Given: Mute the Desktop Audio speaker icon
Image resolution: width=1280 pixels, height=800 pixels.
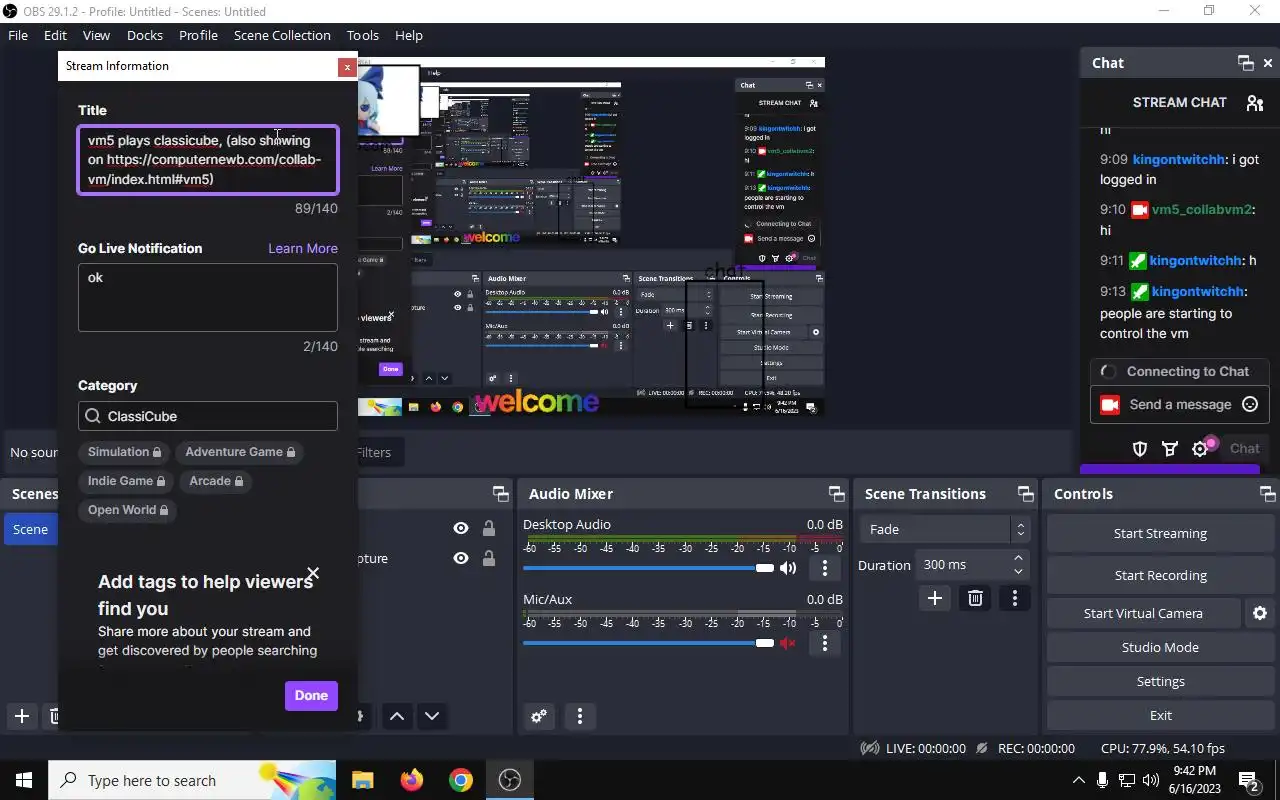Looking at the screenshot, I should pos(788,568).
